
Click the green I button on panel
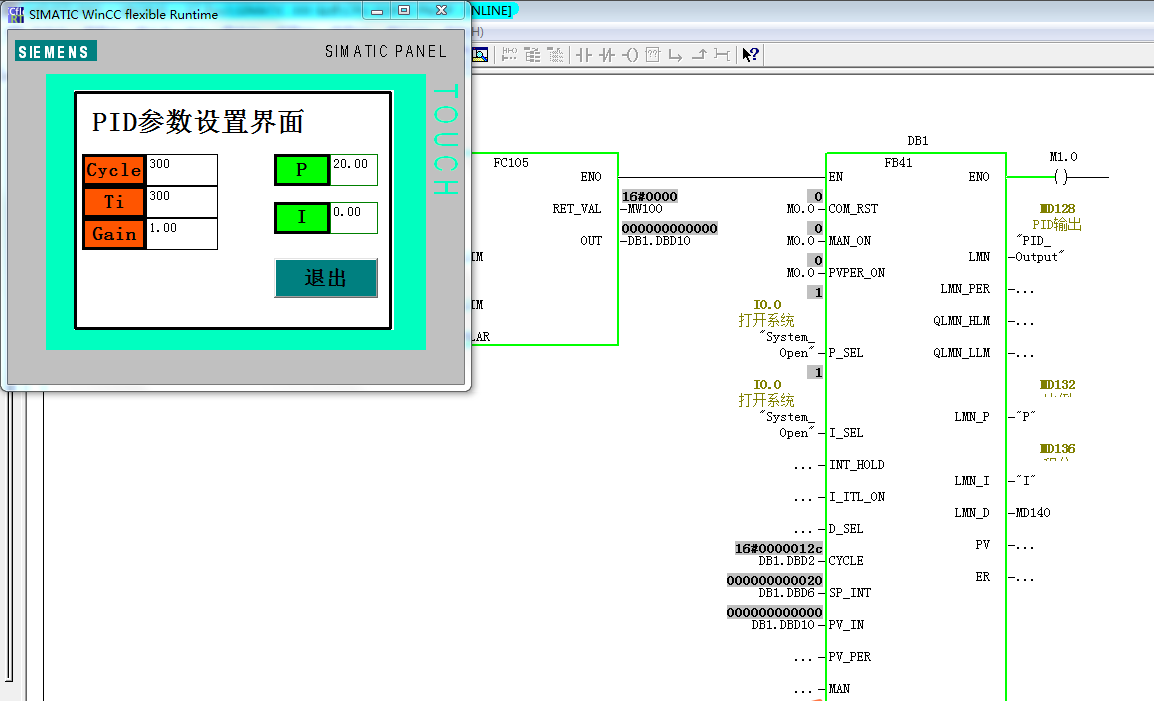tap(302, 217)
